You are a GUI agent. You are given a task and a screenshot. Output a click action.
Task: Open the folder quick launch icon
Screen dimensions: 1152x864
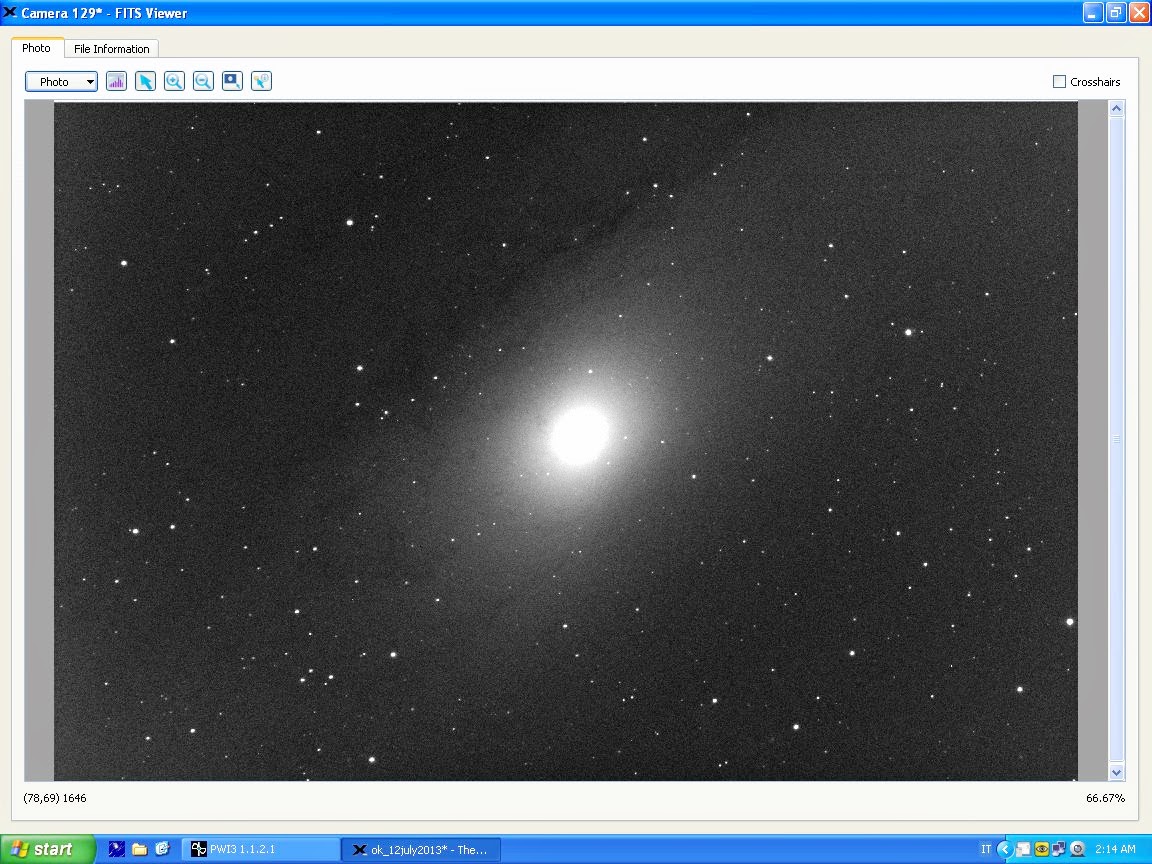click(x=139, y=849)
